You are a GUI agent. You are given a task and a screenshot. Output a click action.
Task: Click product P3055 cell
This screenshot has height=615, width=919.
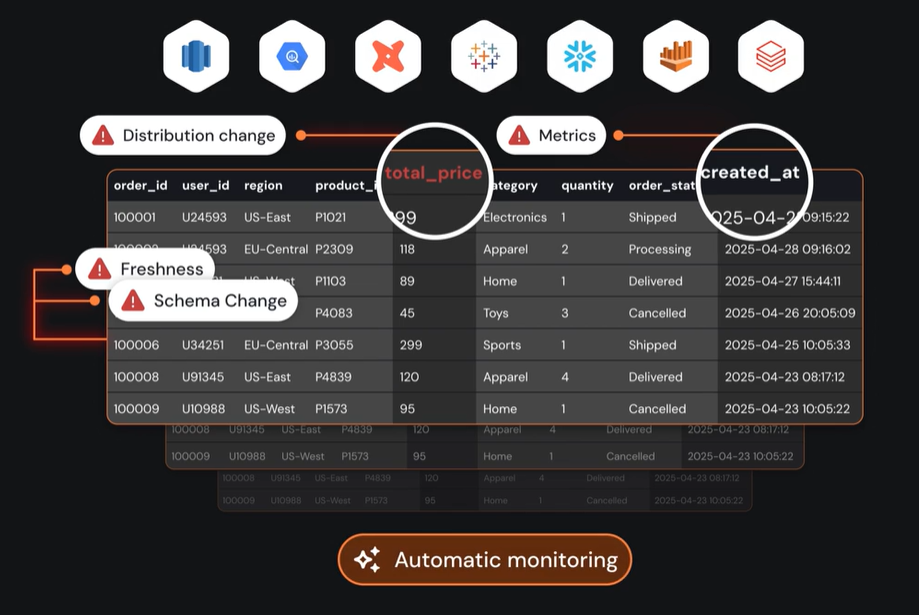point(334,345)
